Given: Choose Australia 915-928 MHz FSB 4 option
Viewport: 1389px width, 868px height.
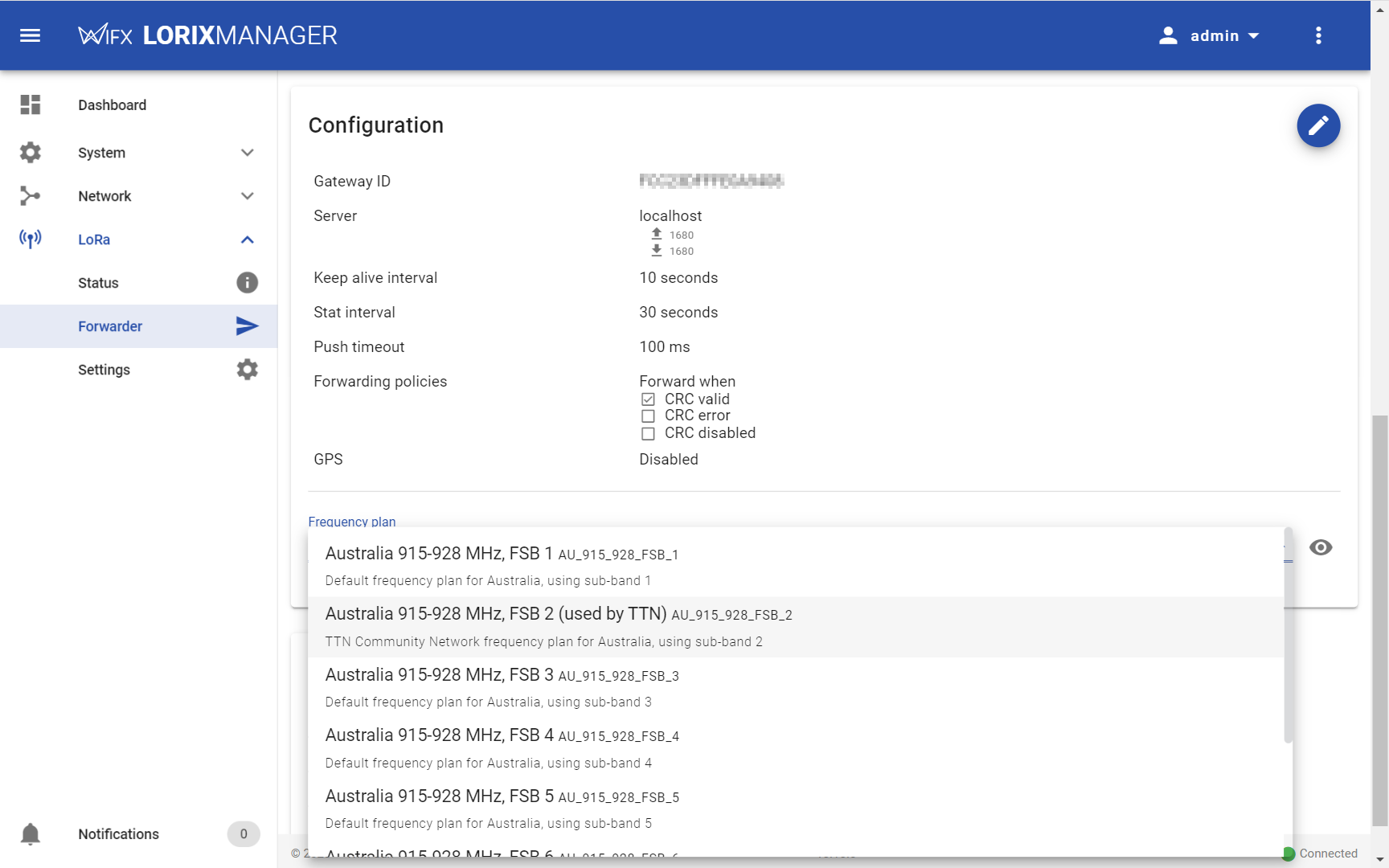Looking at the screenshot, I should (502, 748).
